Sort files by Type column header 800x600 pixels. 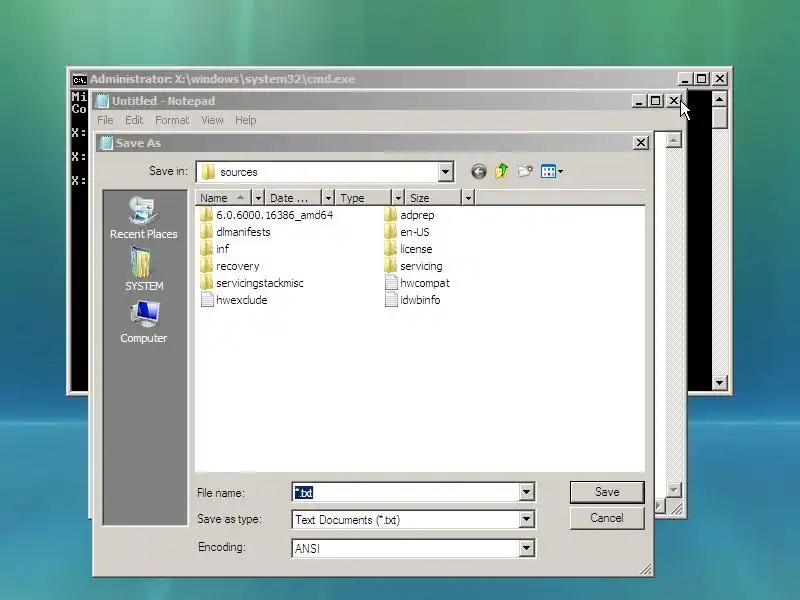click(364, 197)
